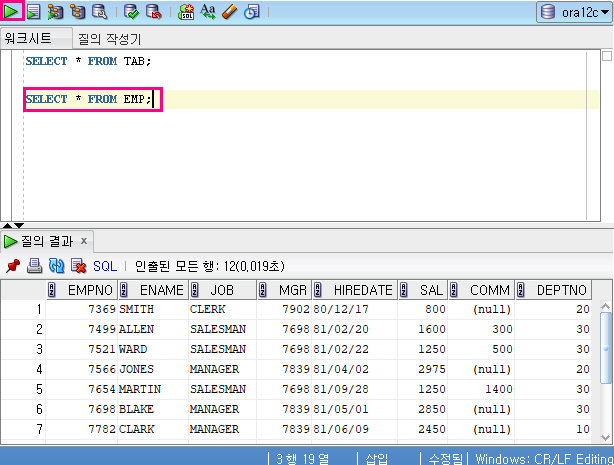
Task: Open SQL History clock icon
Action: tap(251, 12)
